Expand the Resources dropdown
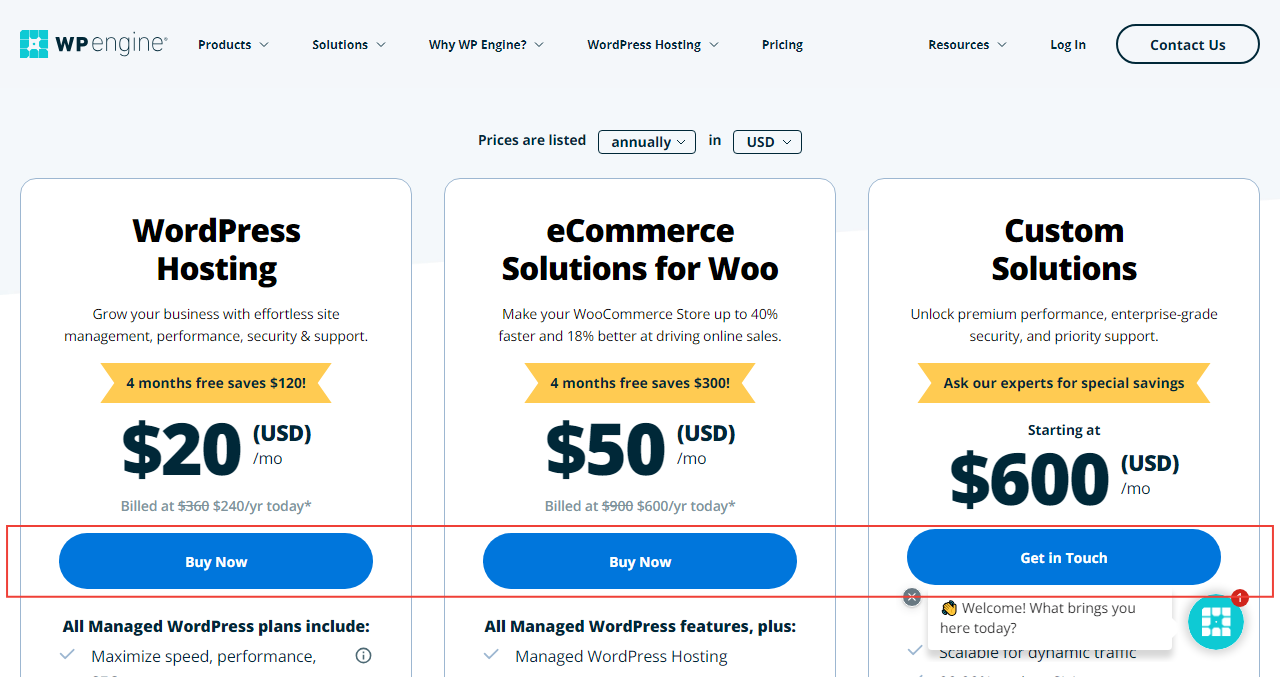 pos(966,44)
